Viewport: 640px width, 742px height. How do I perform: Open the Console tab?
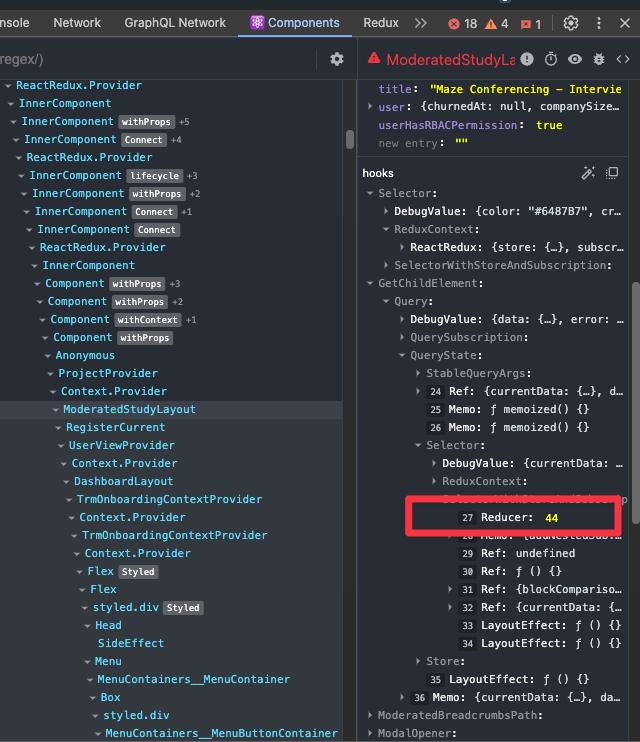[x=15, y=23]
